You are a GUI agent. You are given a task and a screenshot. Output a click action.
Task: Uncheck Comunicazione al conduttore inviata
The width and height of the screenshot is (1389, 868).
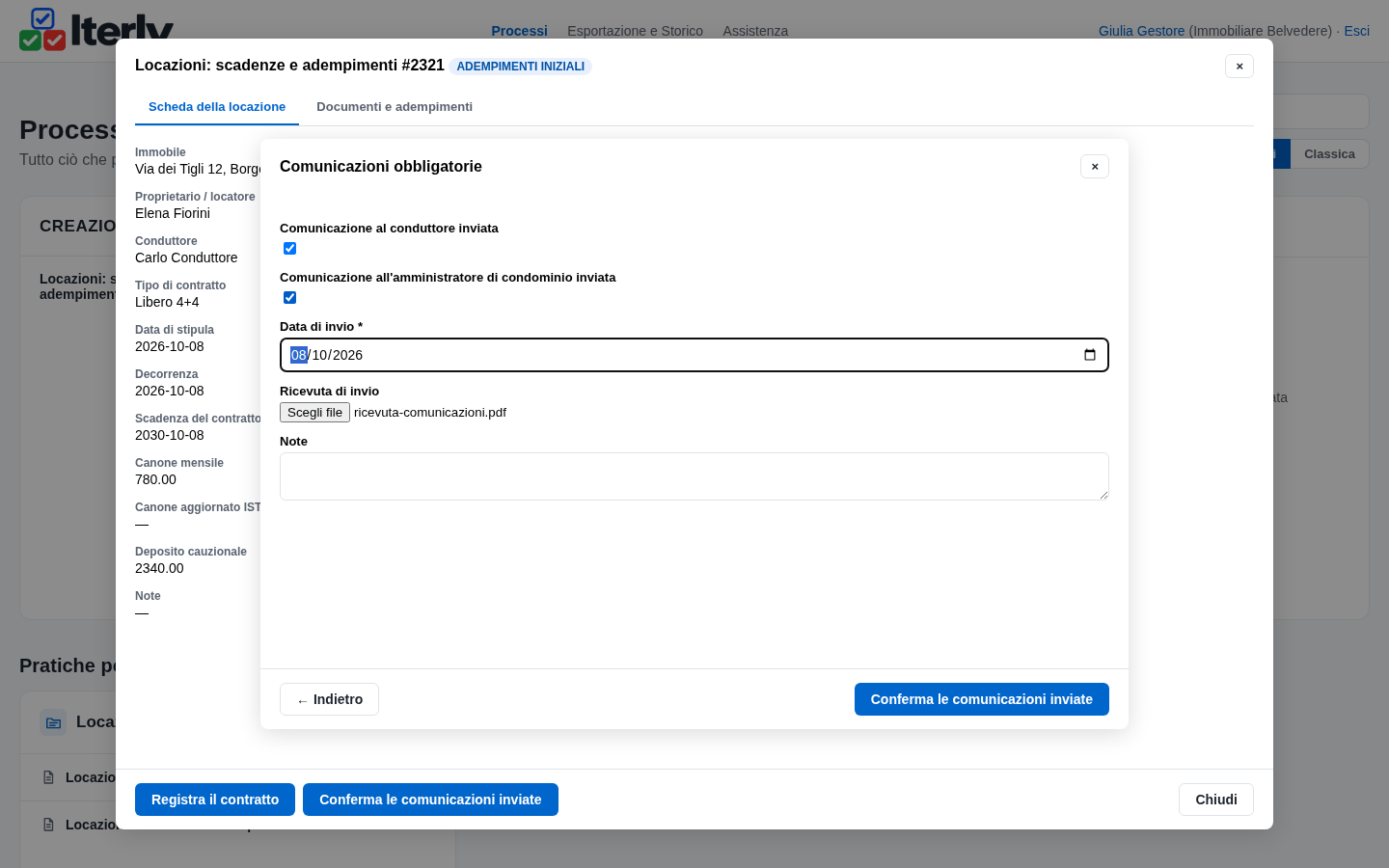click(x=289, y=249)
